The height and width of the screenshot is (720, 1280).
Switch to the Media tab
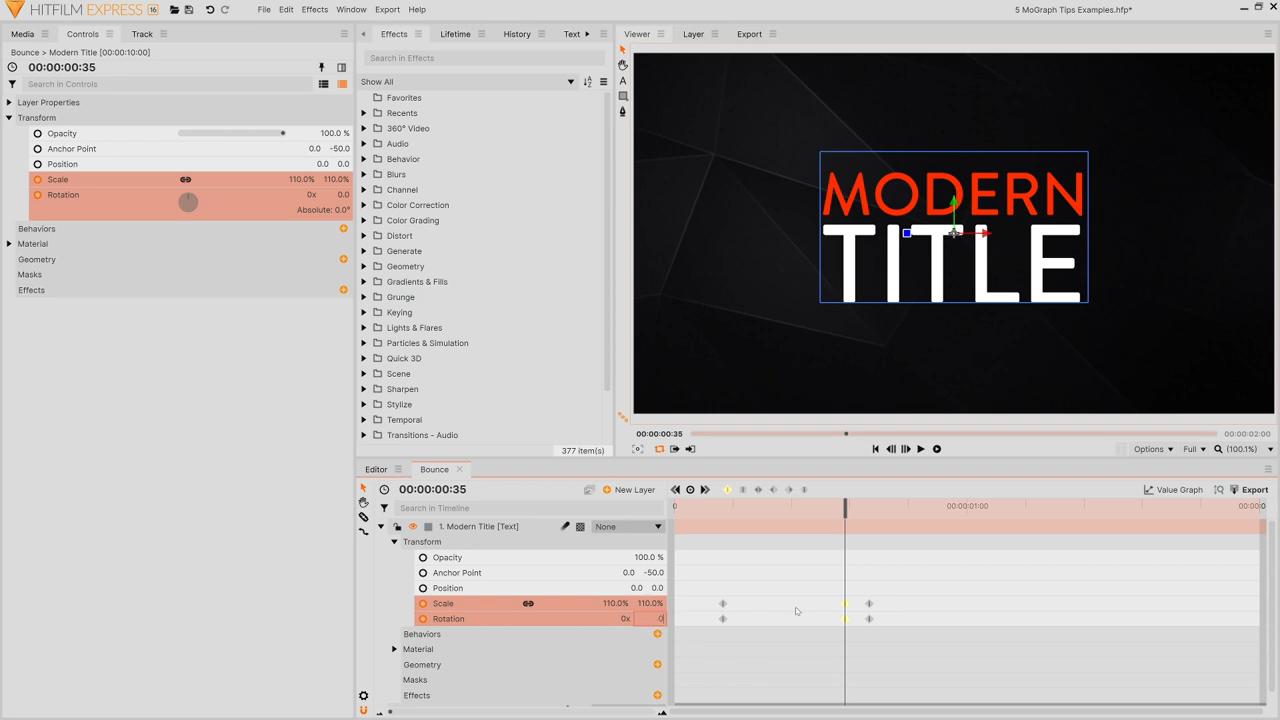tap(22, 34)
